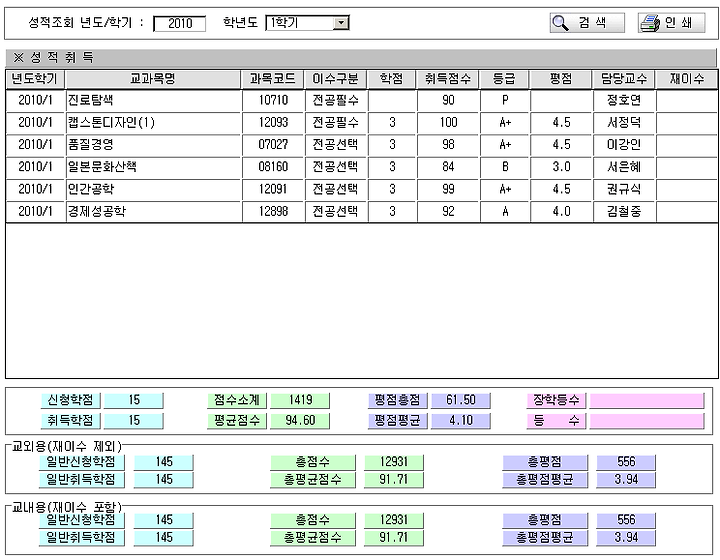The width and height of the screenshot is (720, 560).
Task: Click professor name 서정덕
Action: point(624,123)
